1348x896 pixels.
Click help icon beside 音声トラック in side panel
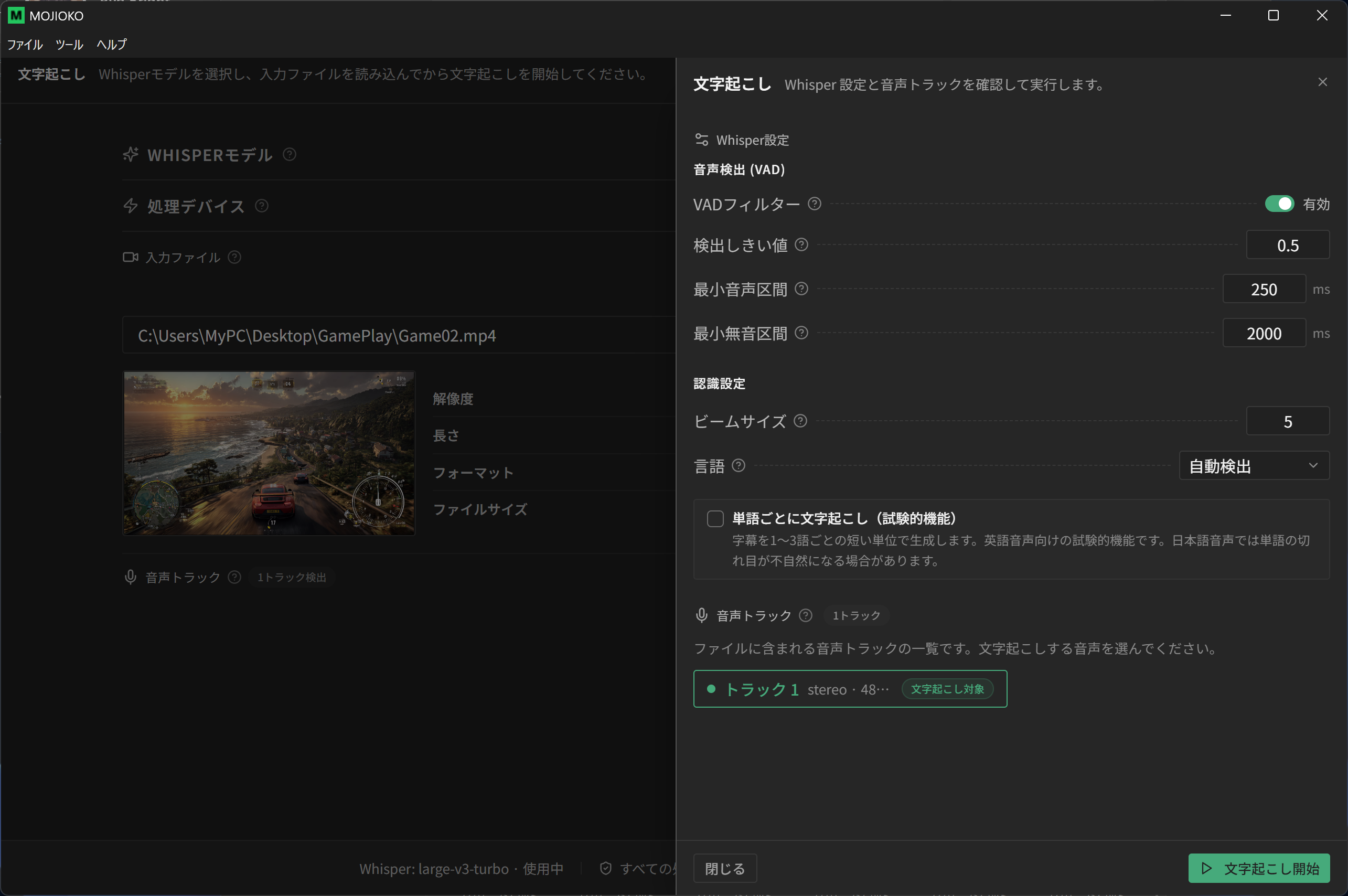tap(805, 615)
